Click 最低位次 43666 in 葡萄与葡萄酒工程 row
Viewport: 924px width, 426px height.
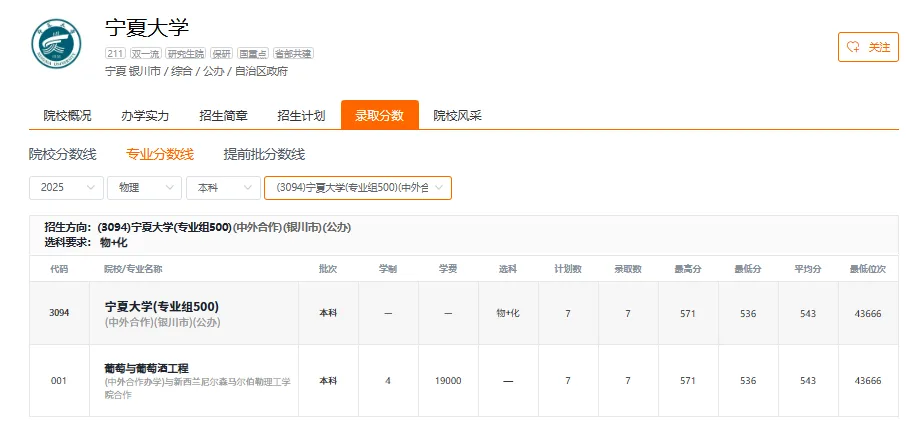868,381
